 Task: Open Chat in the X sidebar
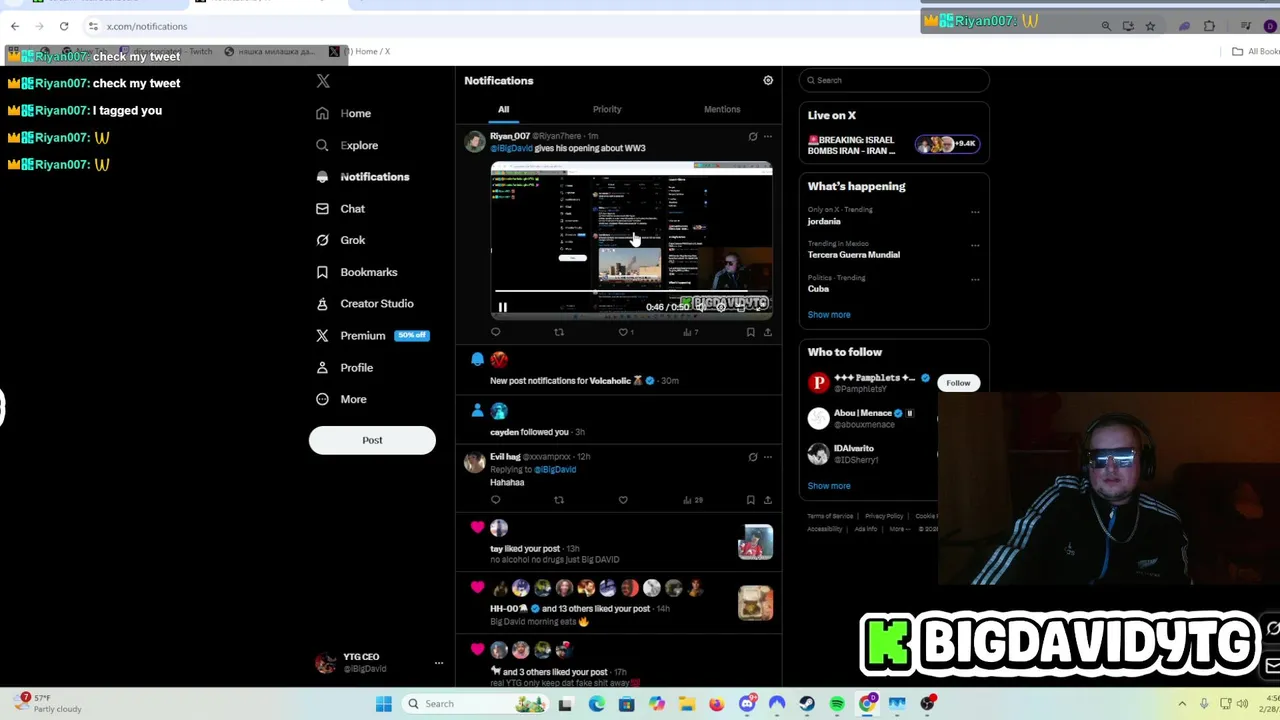(340, 209)
